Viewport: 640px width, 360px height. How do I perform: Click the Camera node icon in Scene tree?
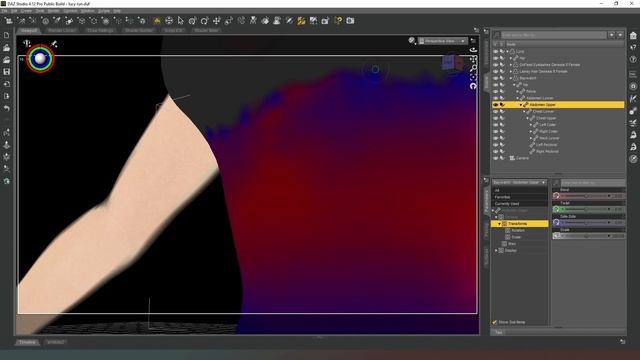point(512,158)
